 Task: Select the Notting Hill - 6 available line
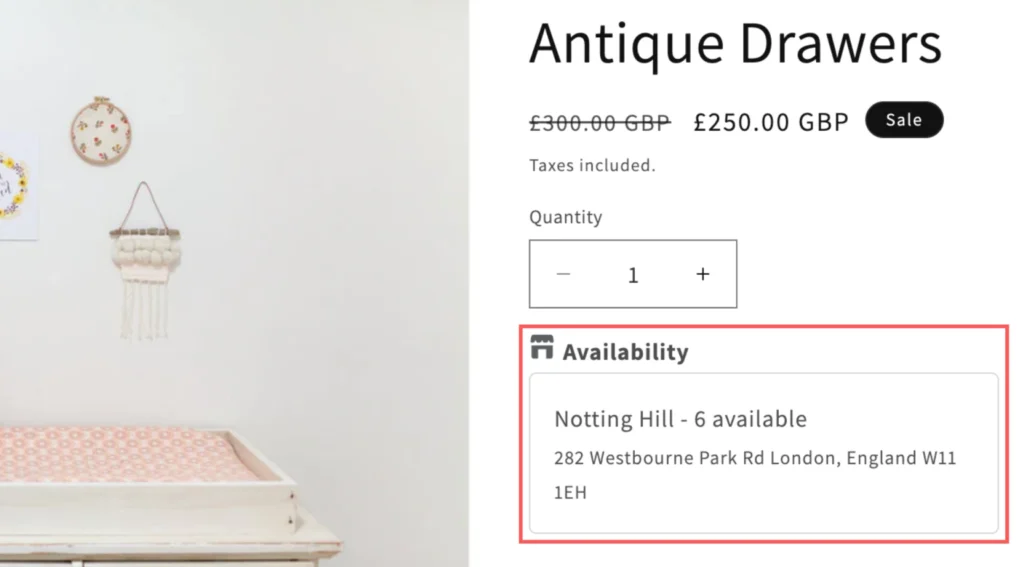680,419
